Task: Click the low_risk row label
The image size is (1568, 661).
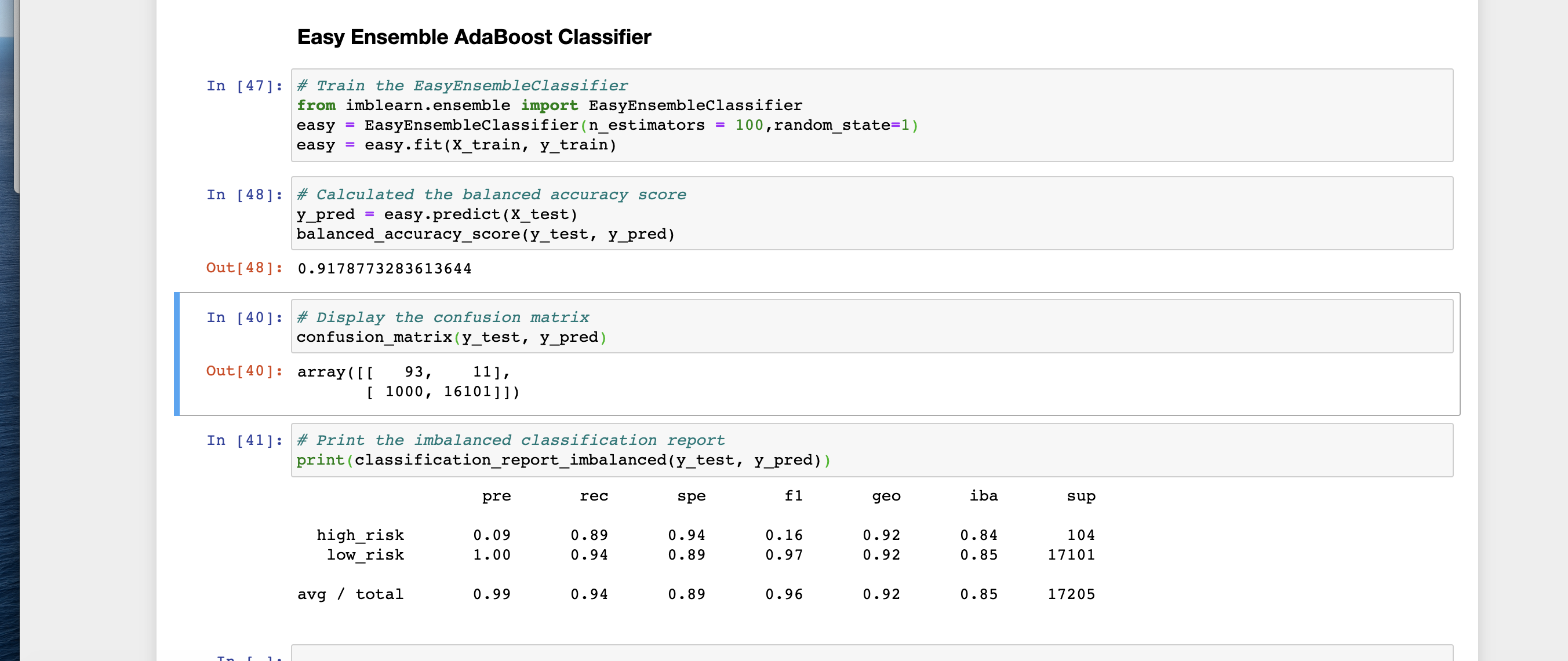Action: pos(365,555)
